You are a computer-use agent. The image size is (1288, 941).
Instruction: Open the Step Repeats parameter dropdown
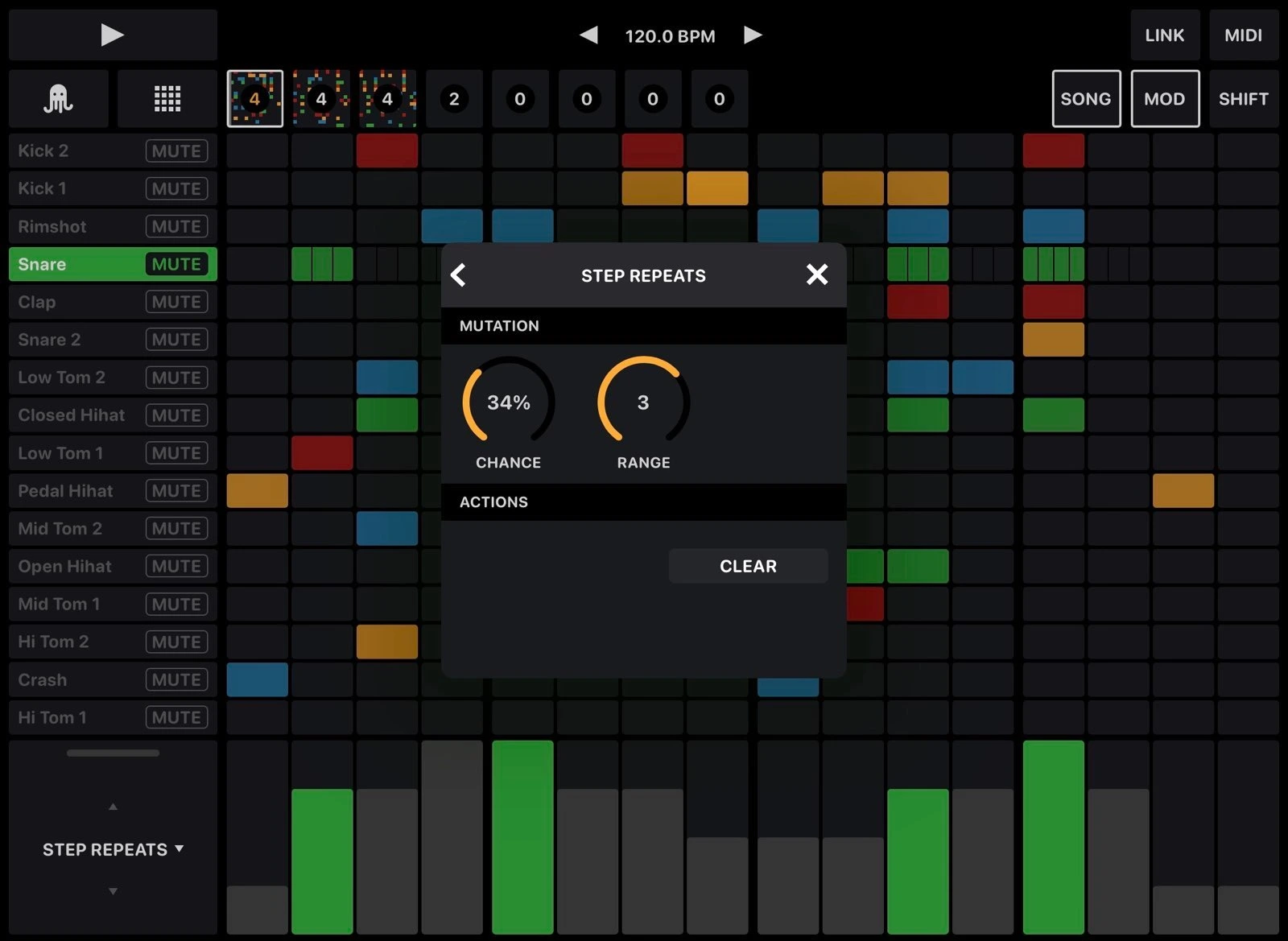113,849
